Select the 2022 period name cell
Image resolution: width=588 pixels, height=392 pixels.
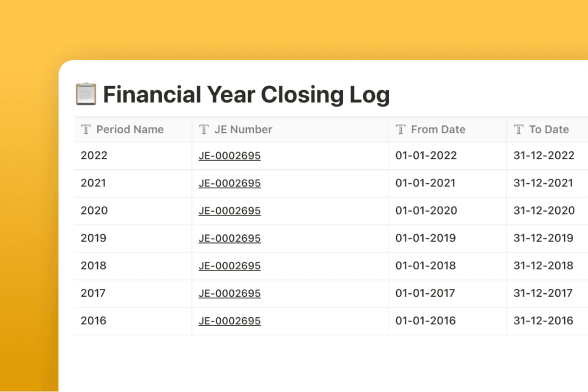133,156
